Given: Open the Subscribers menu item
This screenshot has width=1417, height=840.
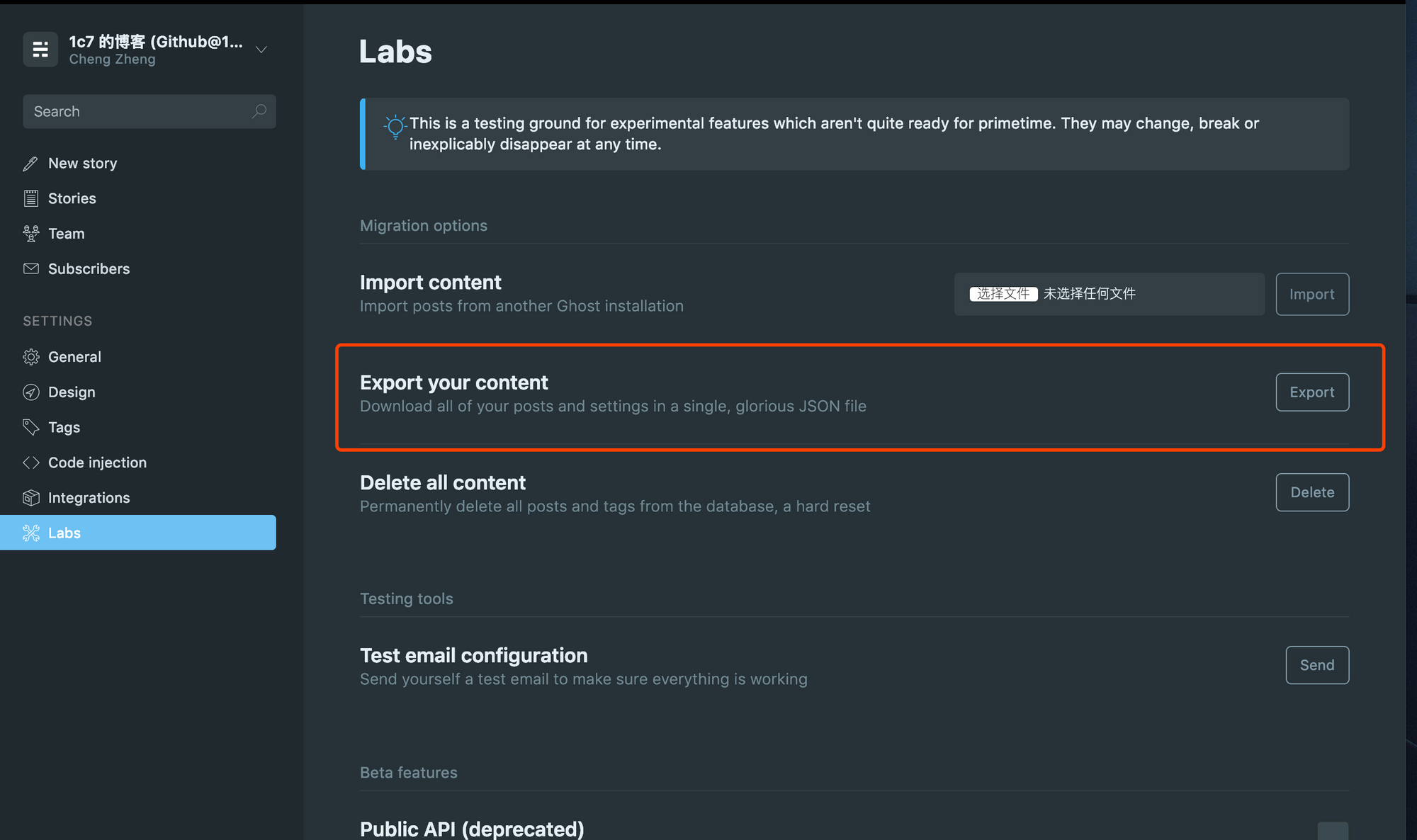Looking at the screenshot, I should [x=89, y=269].
